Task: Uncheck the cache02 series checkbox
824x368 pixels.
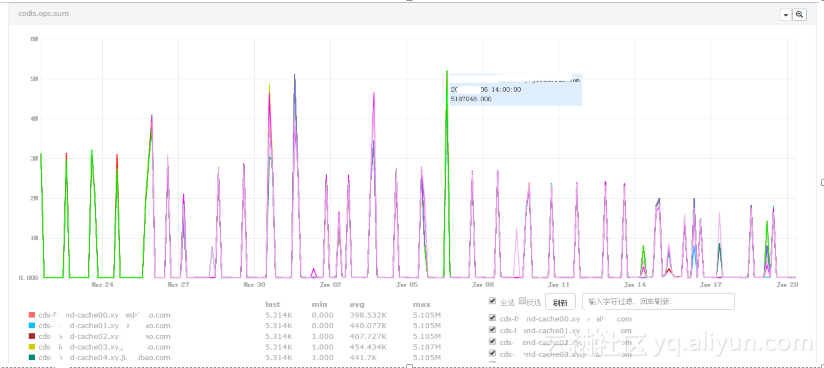Action: pos(492,341)
